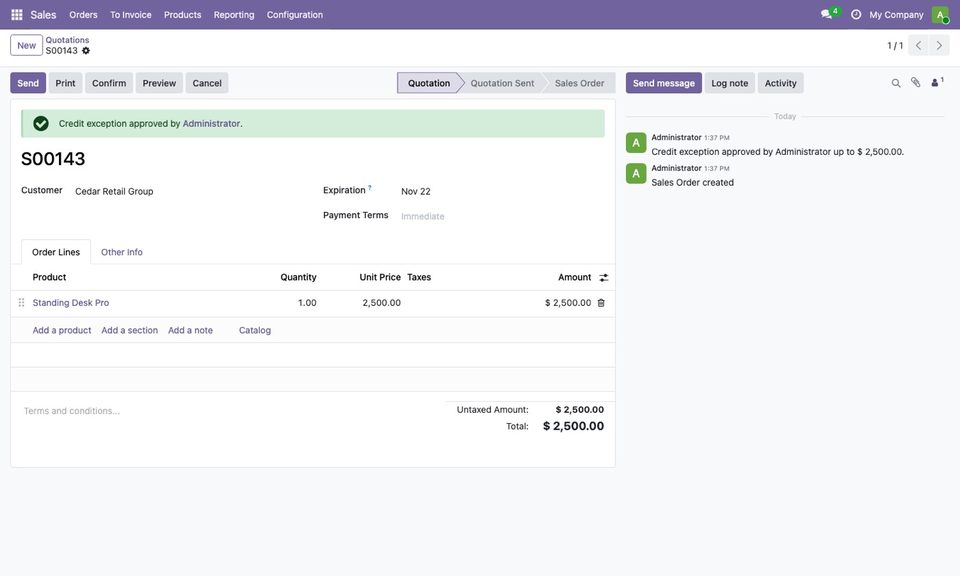Viewport: 960px width, 576px height.
Task: Open the gear actions menu beside S00143
Action: tap(86, 51)
